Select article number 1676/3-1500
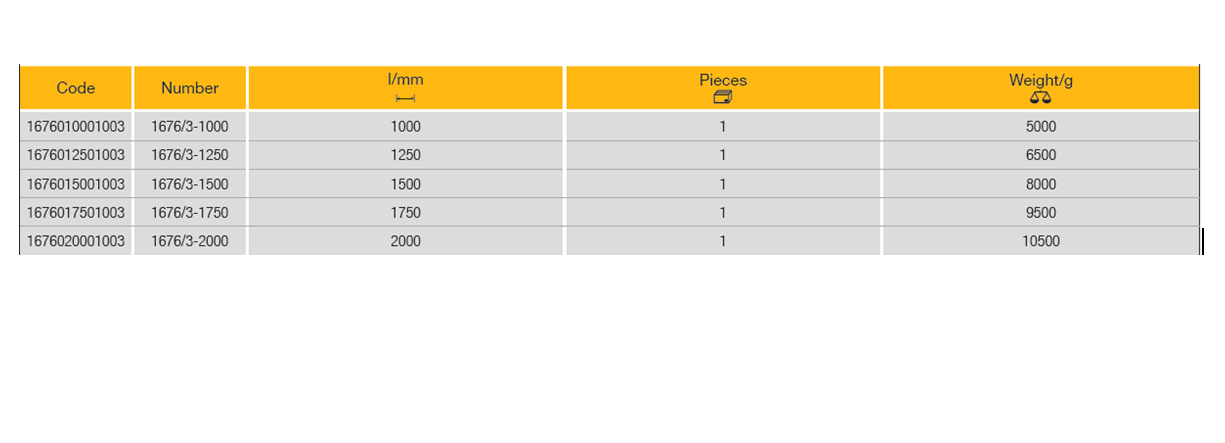1225x443 pixels. (x=190, y=184)
